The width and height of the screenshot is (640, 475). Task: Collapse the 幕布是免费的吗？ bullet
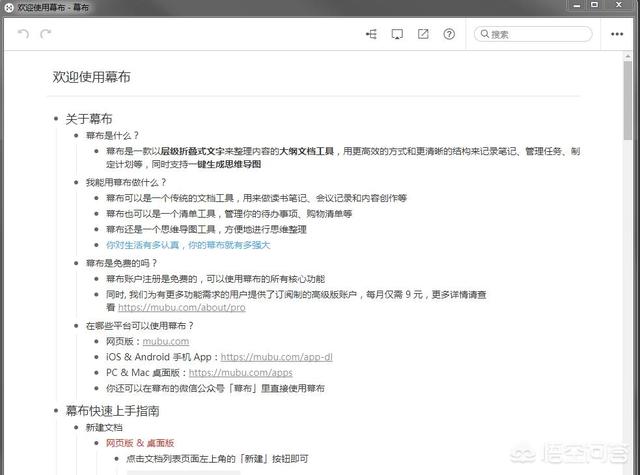click(x=76, y=263)
